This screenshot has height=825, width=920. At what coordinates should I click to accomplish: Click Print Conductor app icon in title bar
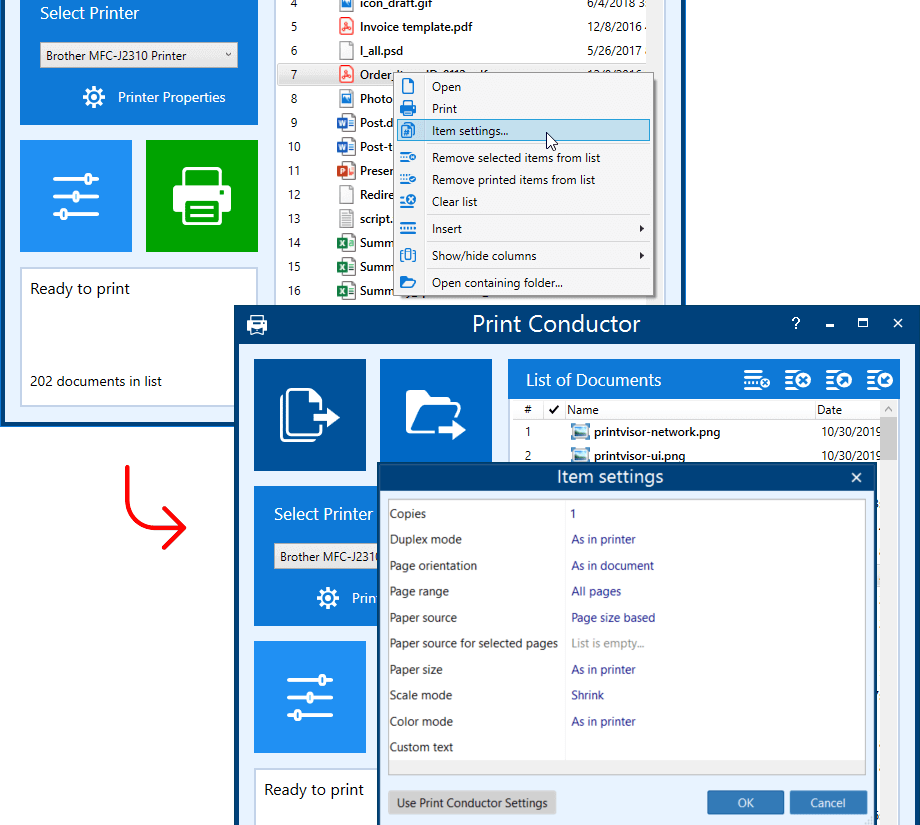(x=257, y=324)
